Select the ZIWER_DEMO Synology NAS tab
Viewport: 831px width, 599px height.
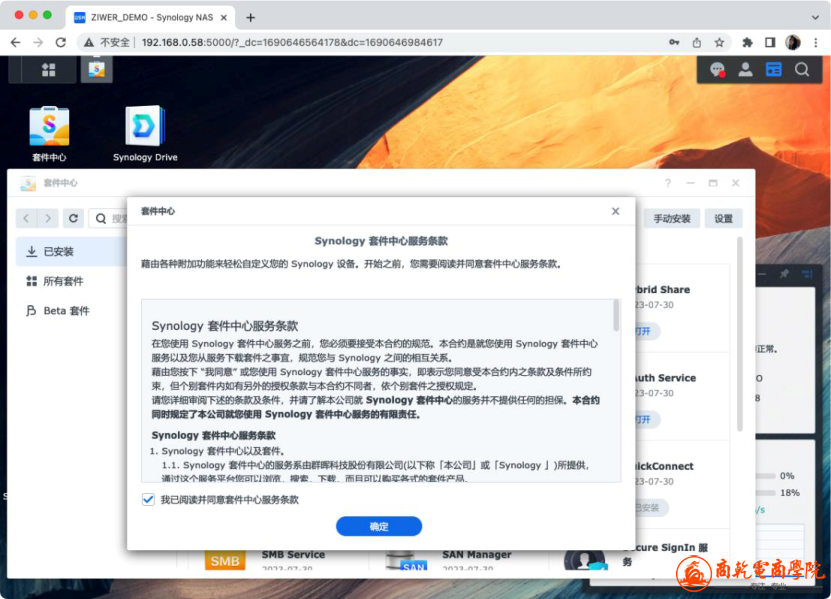pyautogui.click(x=151, y=17)
